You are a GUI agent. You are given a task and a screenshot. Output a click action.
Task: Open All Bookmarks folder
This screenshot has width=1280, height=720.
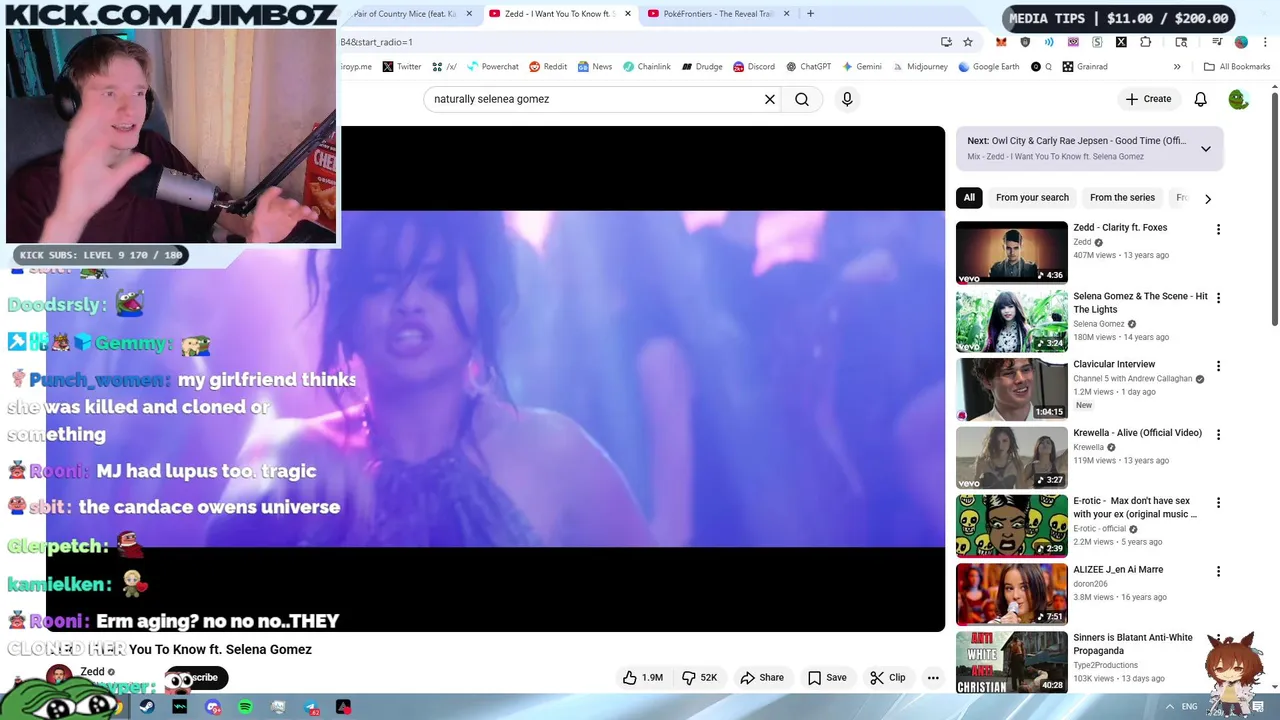pyautogui.click(x=1237, y=67)
